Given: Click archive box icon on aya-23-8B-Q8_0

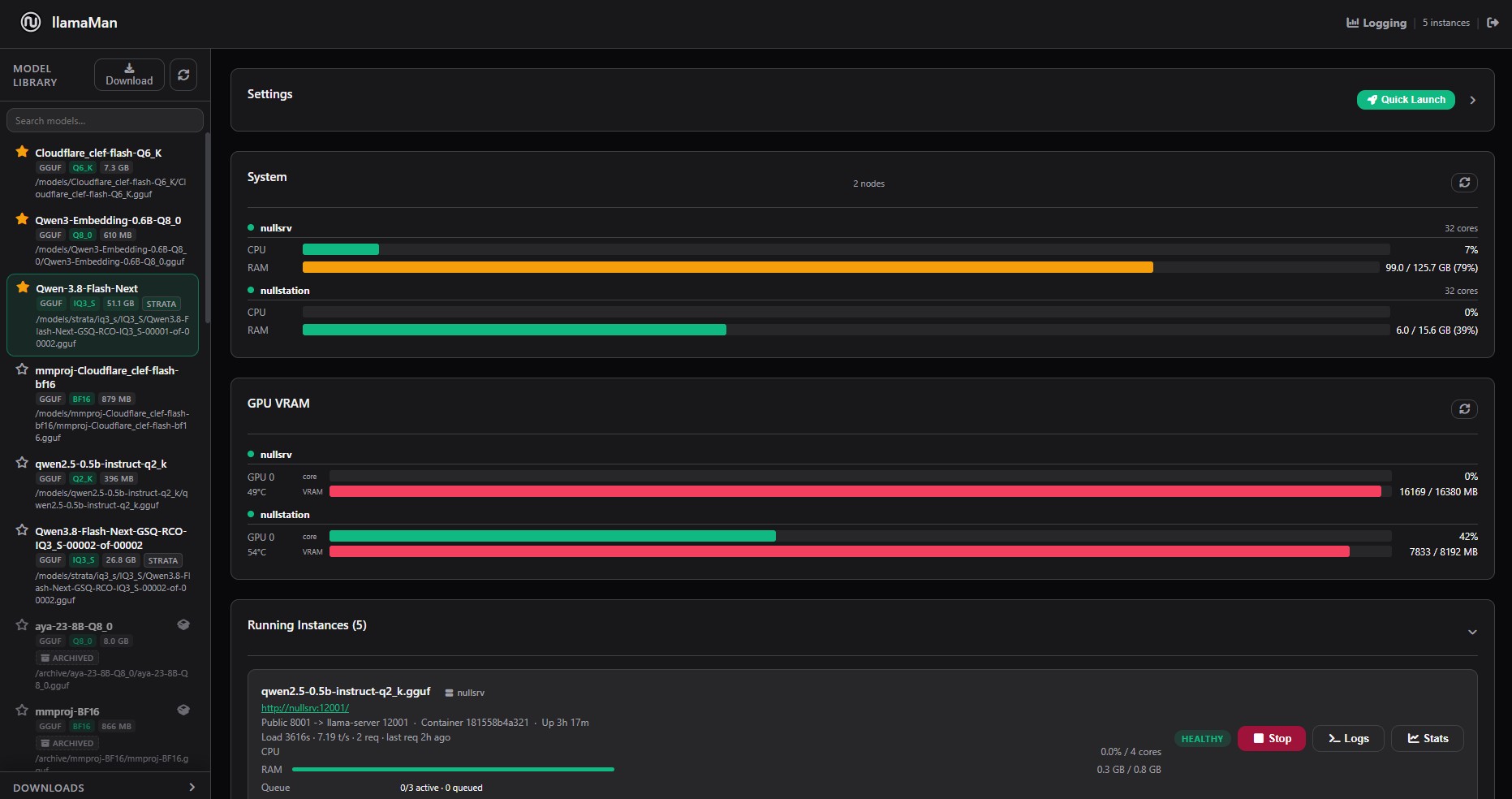Looking at the screenshot, I should click(183, 624).
